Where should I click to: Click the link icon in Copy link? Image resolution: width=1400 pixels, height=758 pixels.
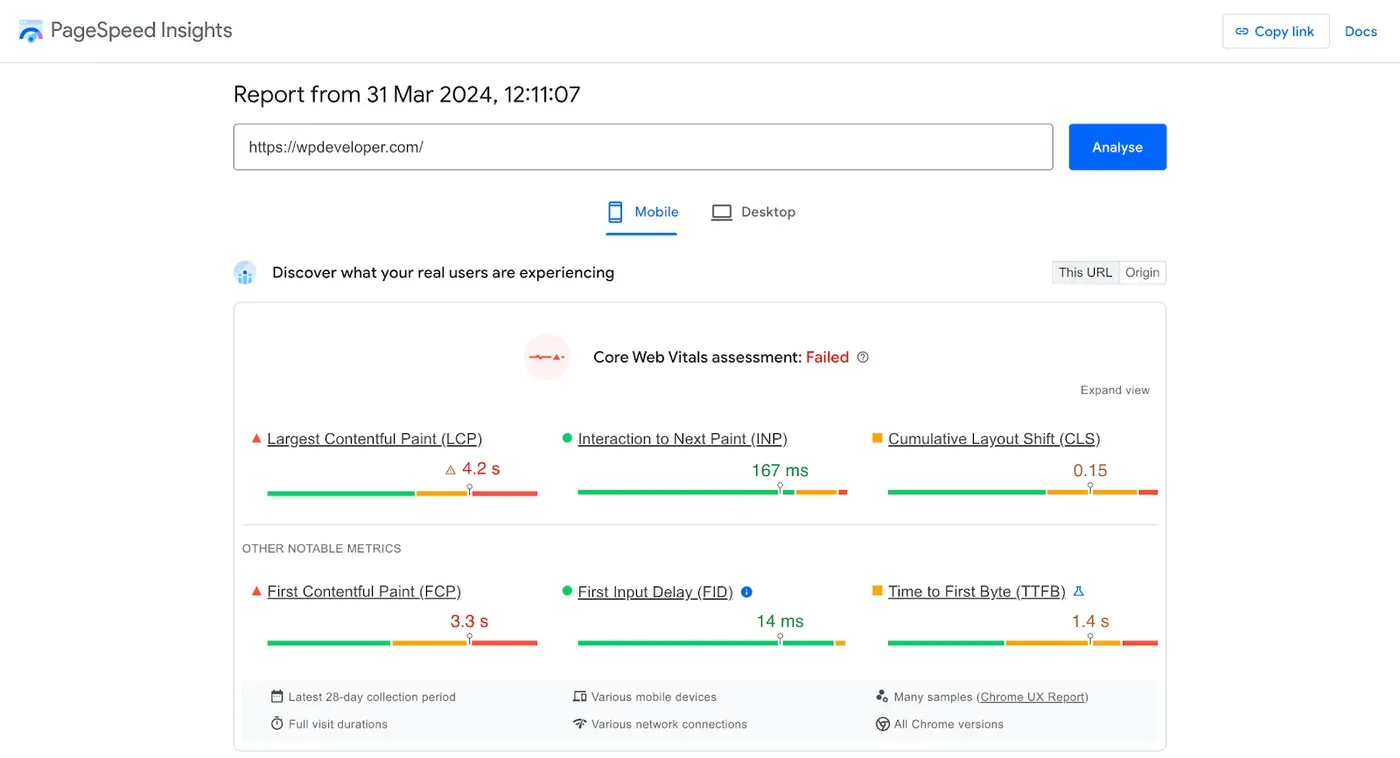coord(1242,31)
